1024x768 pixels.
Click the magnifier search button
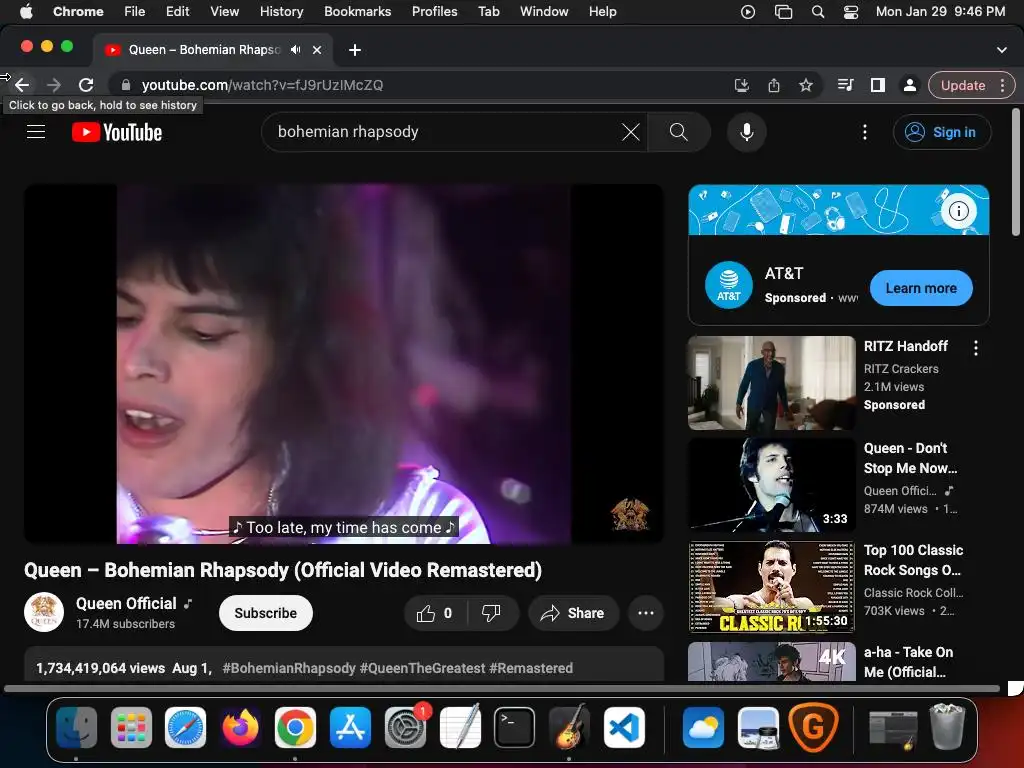pyautogui.click(x=679, y=132)
